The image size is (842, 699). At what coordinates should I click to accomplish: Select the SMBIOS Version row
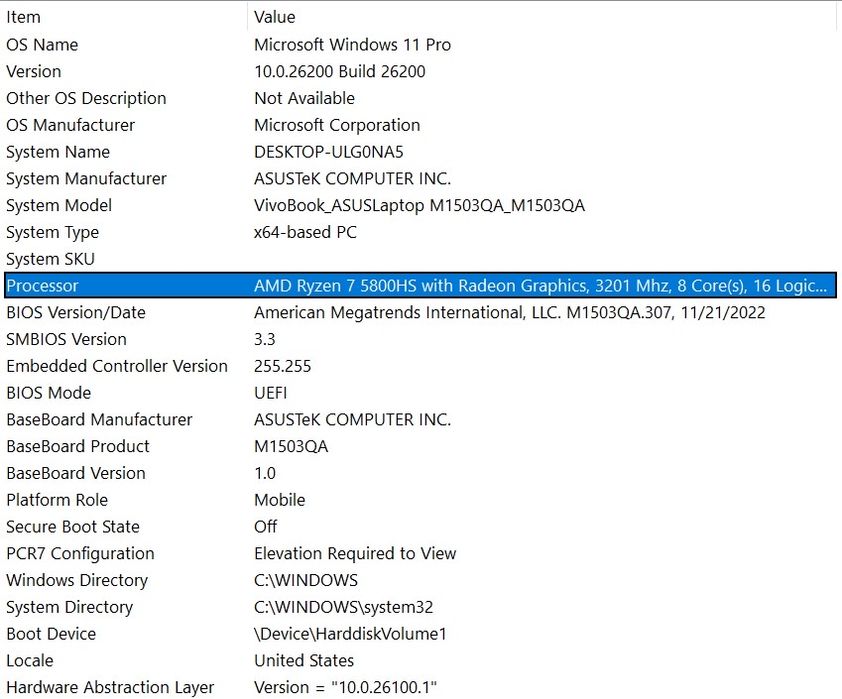[x=66, y=340]
